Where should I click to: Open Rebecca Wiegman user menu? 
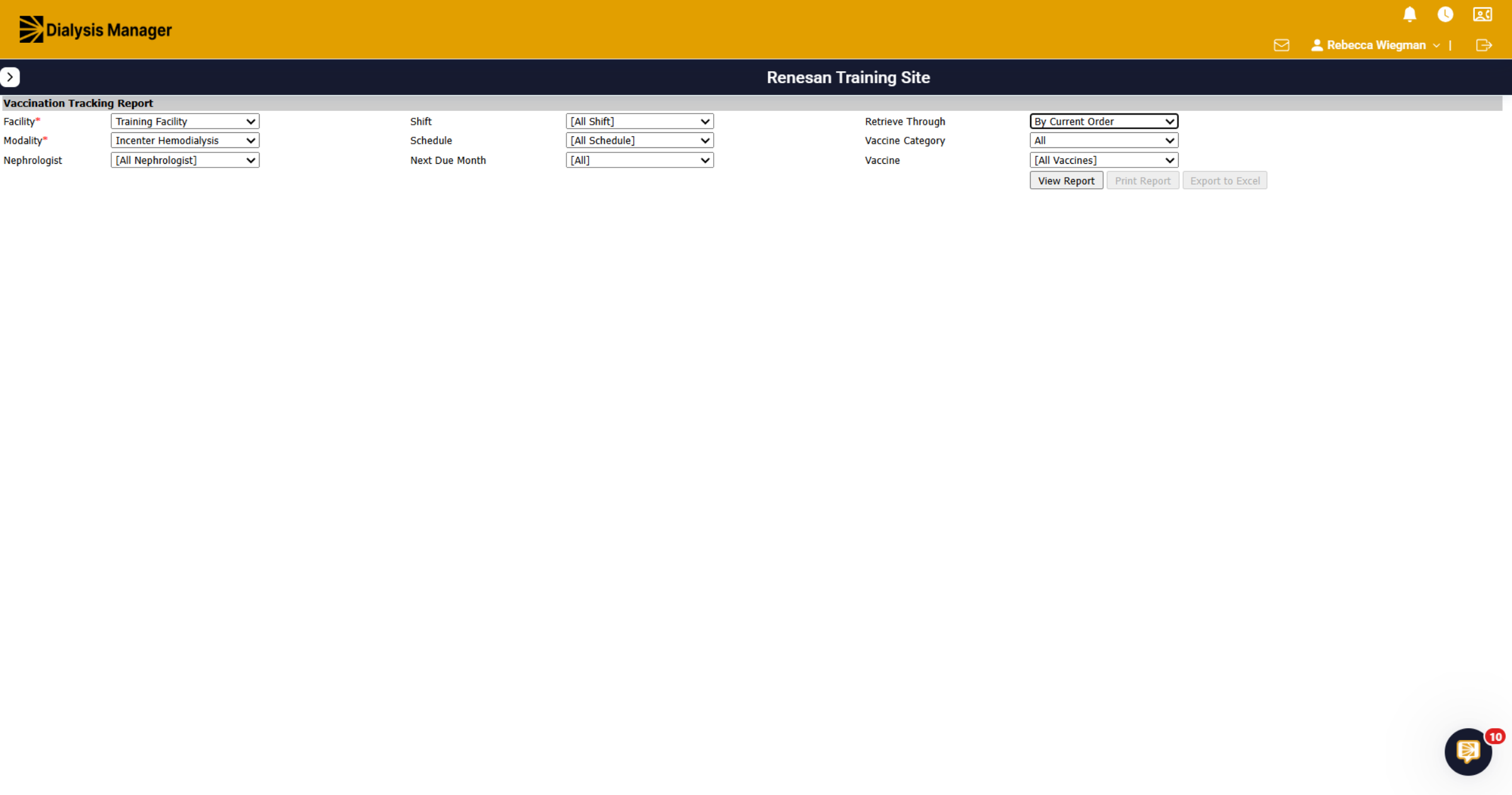coord(1375,45)
